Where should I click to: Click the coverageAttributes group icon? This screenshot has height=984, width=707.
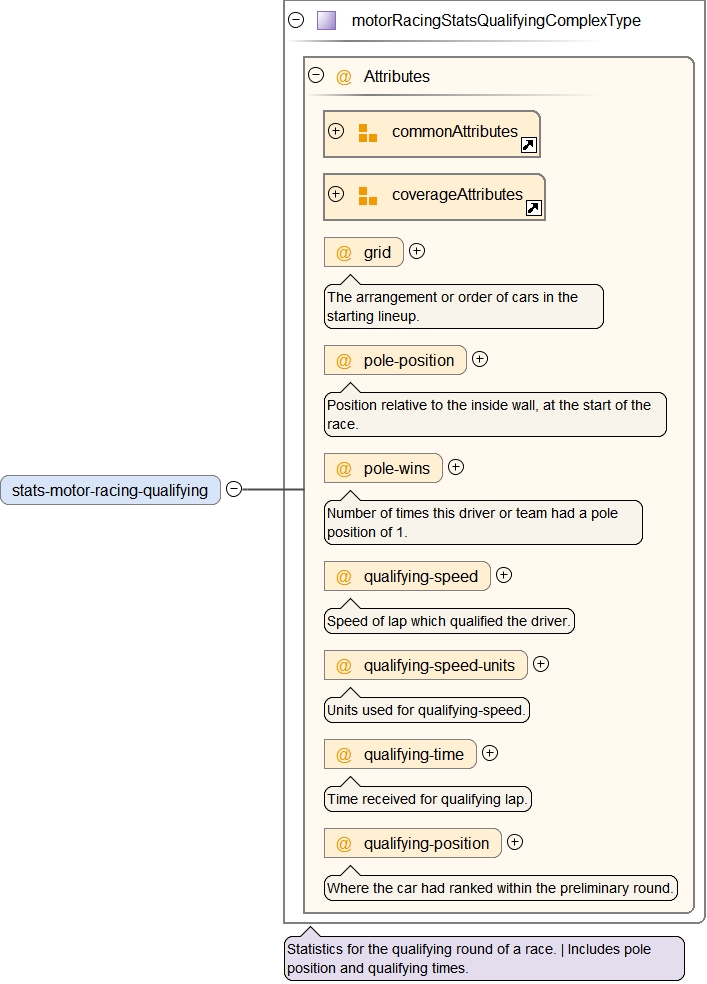pyautogui.click(x=368, y=195)
